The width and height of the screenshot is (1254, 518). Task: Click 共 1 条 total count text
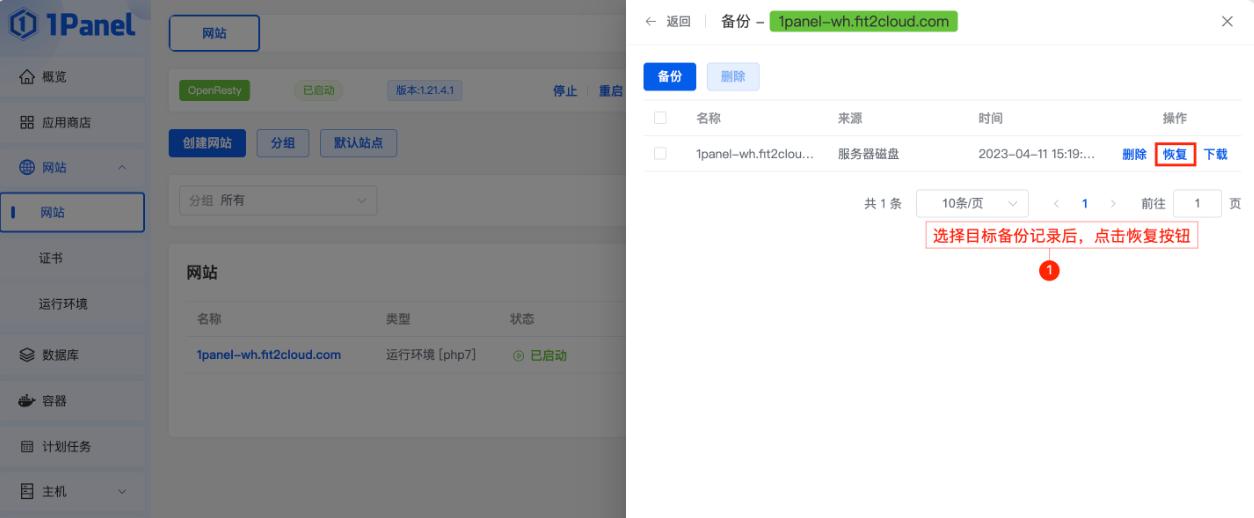point(883,204)
